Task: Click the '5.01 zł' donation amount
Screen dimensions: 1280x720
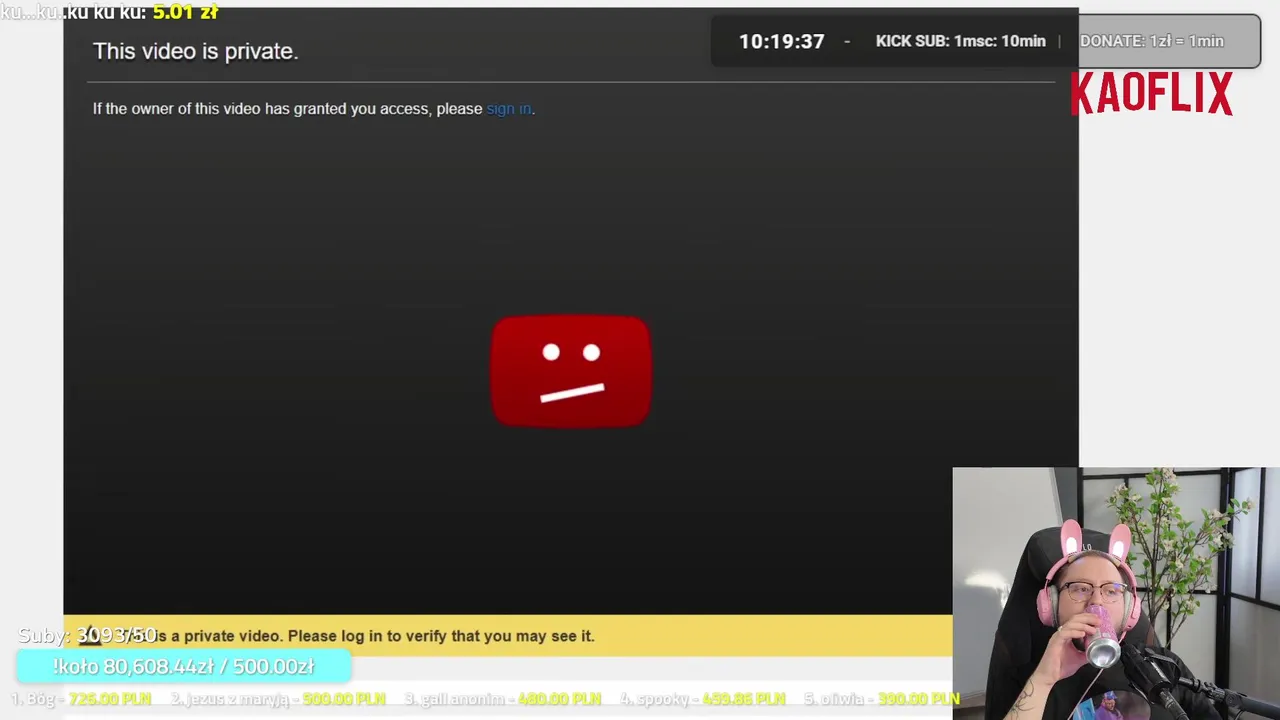Action: point(185,12)
